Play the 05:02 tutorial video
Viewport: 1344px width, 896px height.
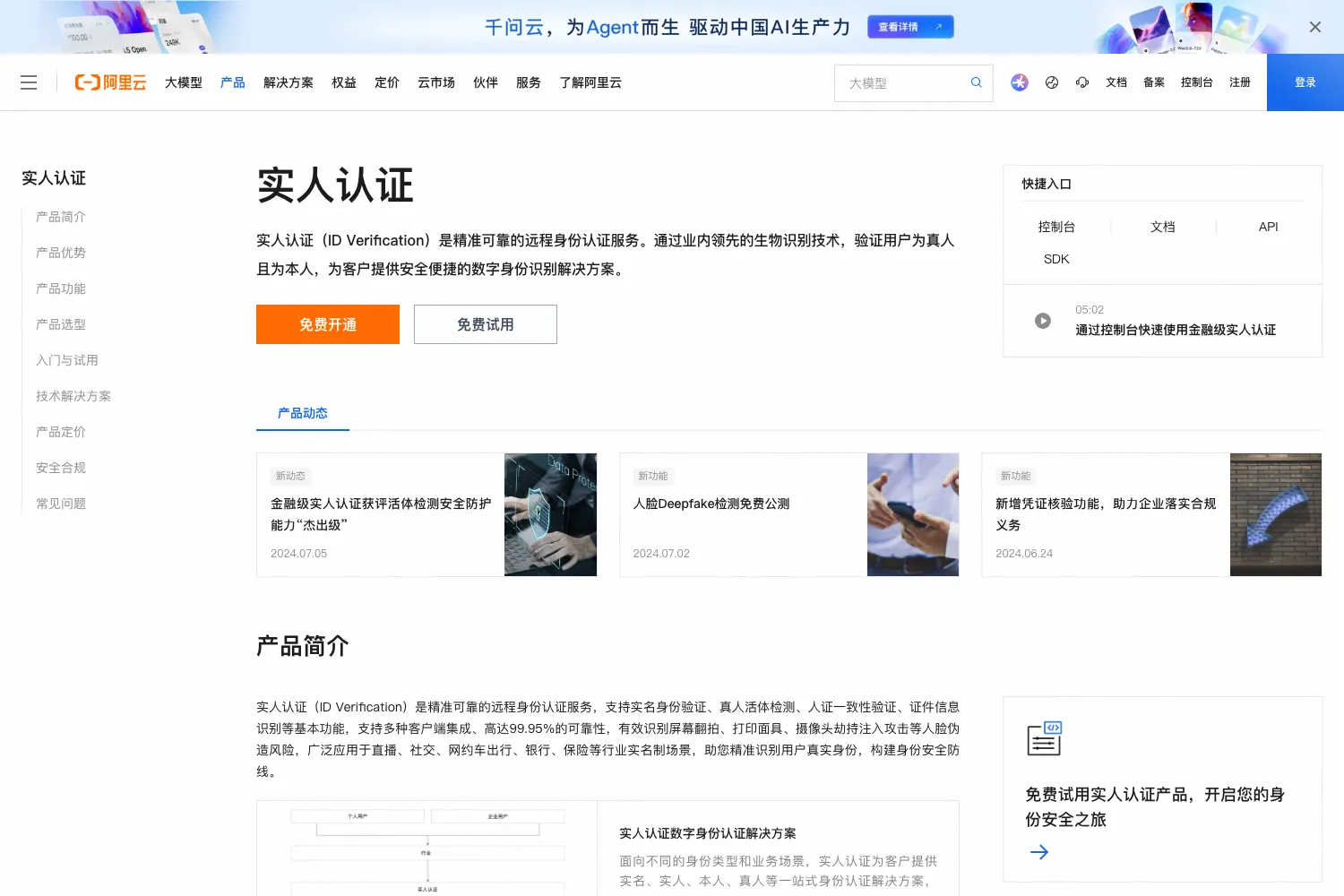tap(1043, 321)
